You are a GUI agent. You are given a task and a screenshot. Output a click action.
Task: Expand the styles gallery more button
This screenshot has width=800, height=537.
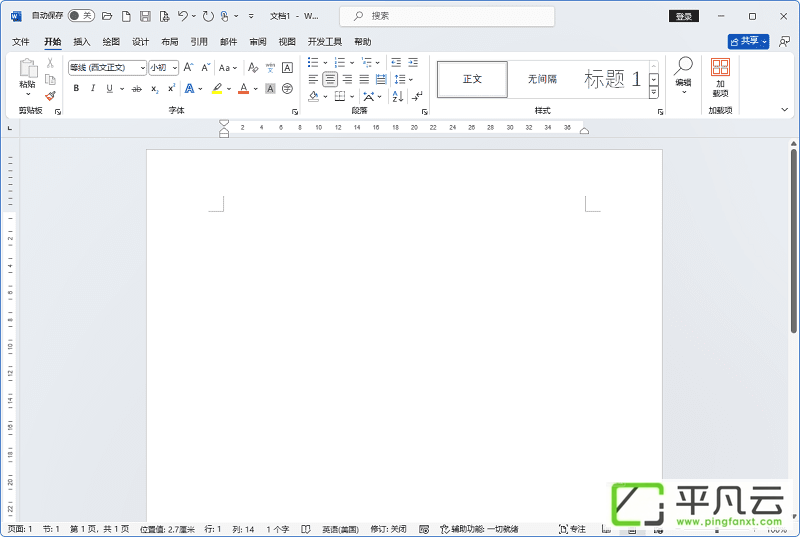pos(654,92)
